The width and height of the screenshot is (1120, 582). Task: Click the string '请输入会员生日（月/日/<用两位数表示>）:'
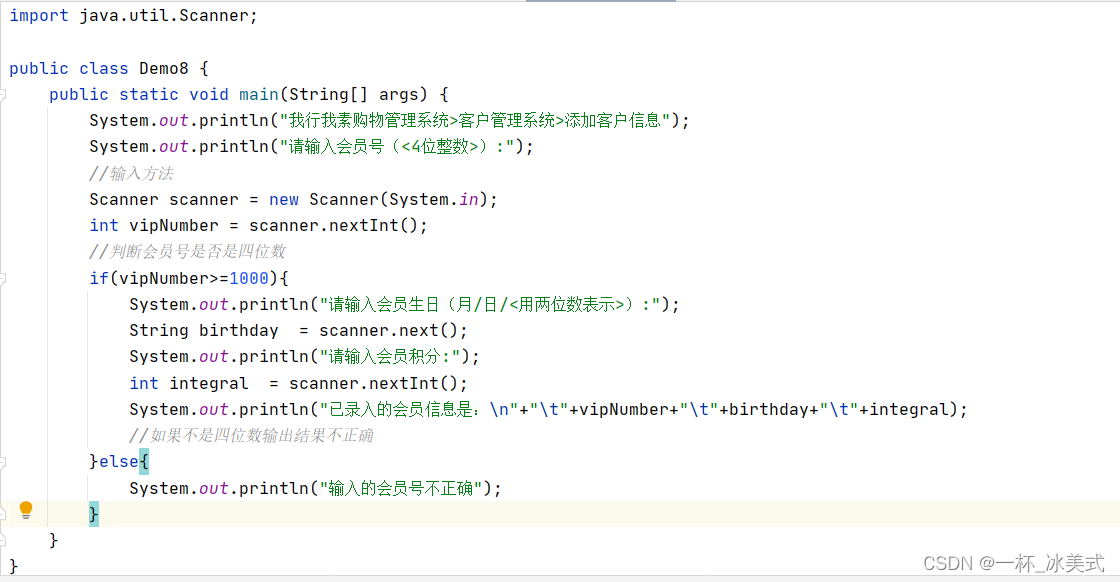tap(489, 305)
